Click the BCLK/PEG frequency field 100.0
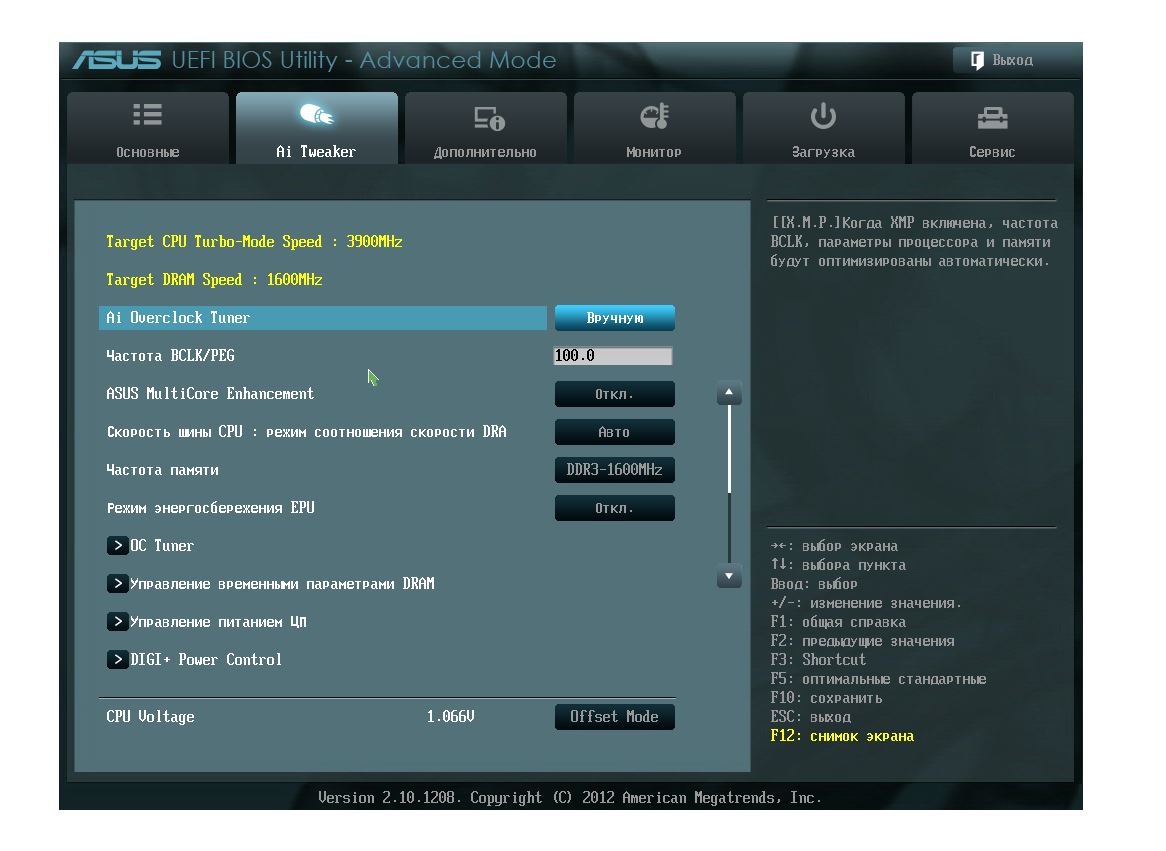 [x=613, y=356]
